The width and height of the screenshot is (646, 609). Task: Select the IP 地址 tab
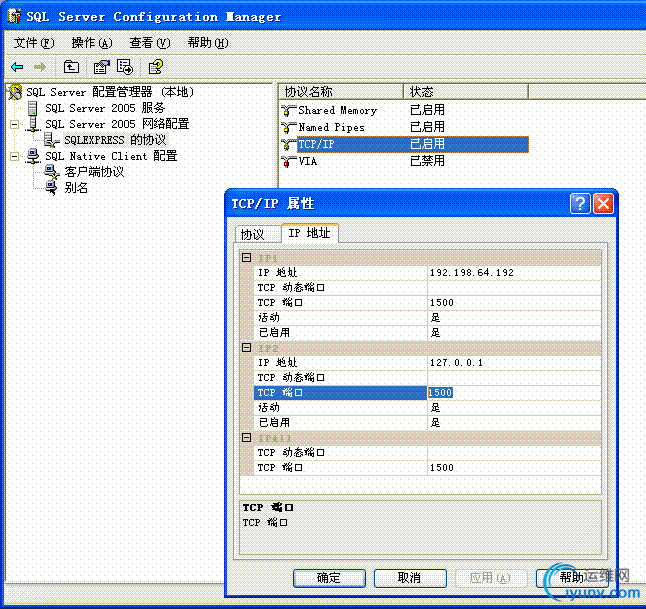click(309, 233)
